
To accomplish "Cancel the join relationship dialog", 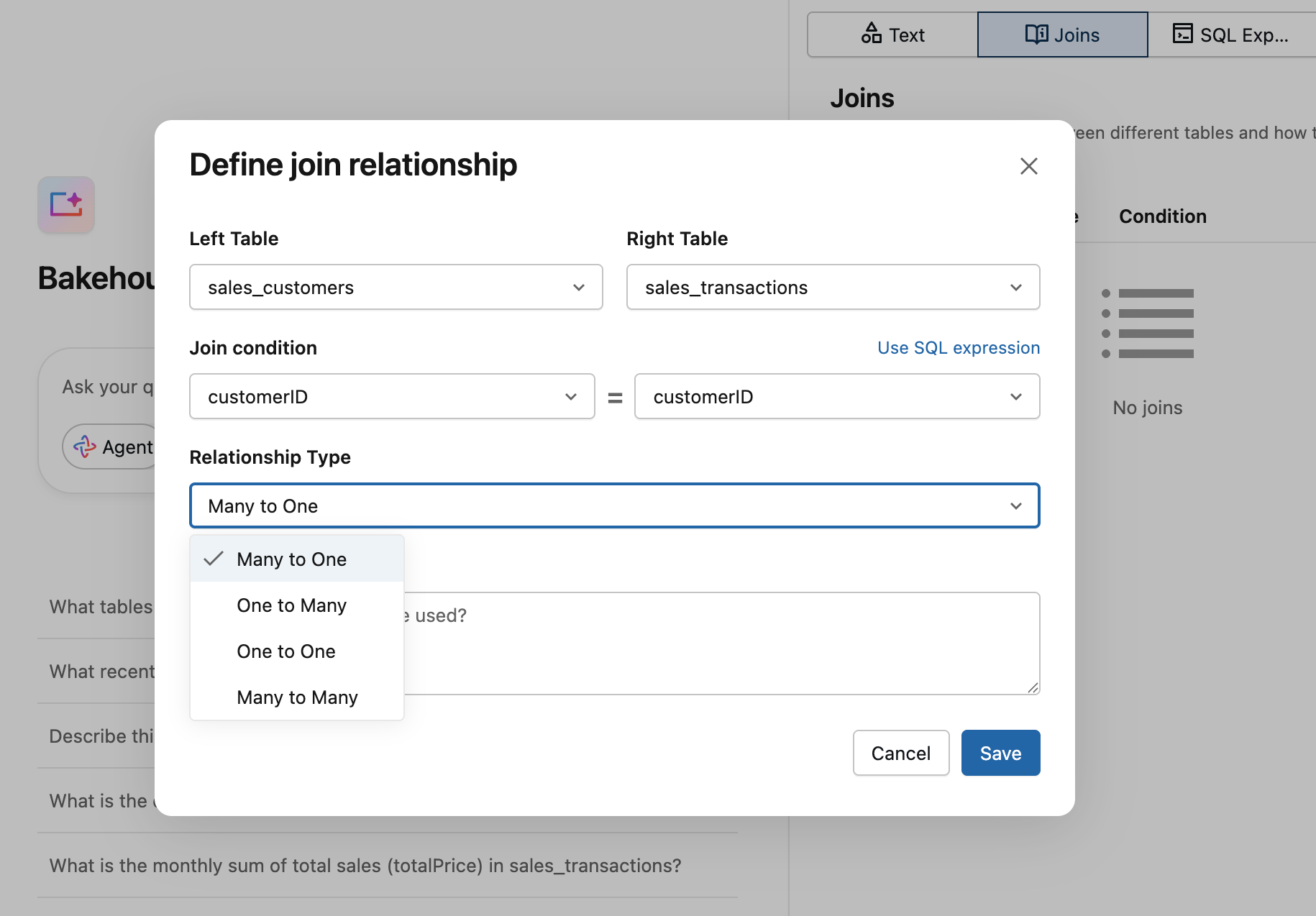I will pyautogui.click(x=900, y=754).
